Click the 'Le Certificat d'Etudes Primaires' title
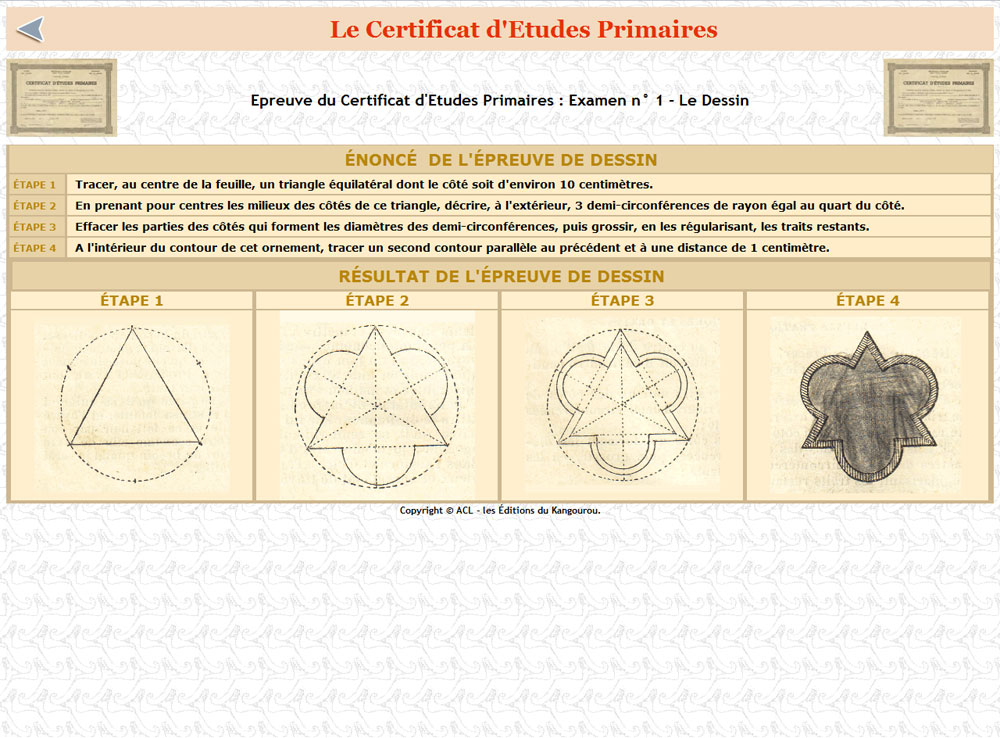Image resolution: width=1000 pixels, height=738 pixels. point(523,30)
